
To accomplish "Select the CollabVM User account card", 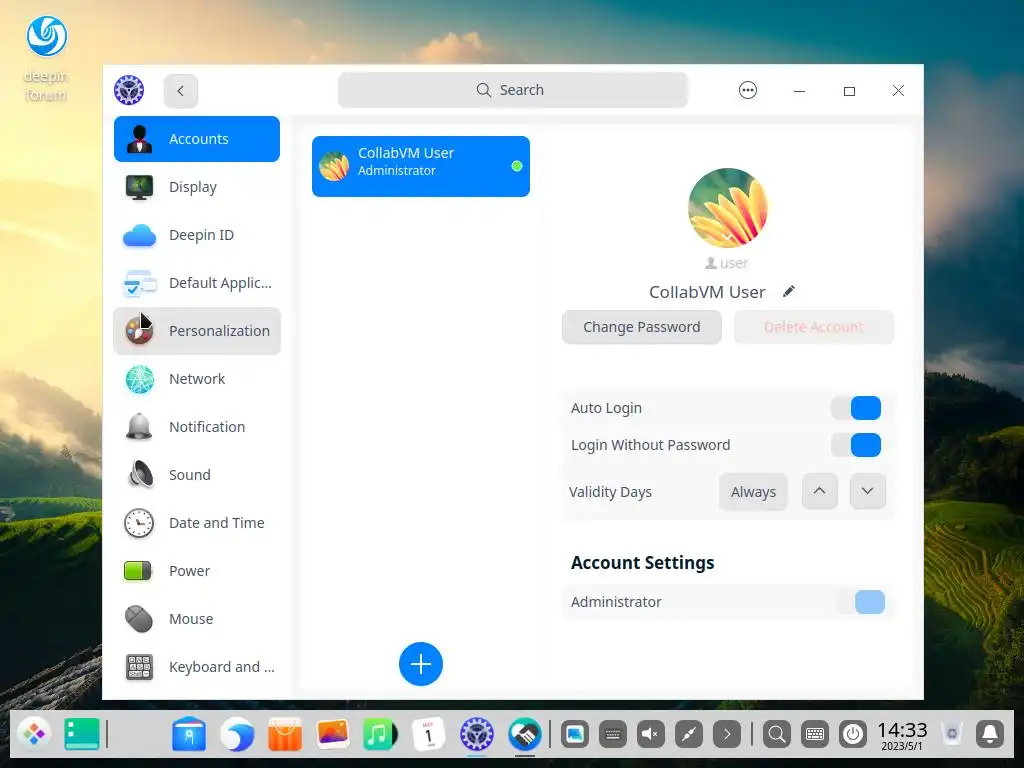I will click(421, 167).
